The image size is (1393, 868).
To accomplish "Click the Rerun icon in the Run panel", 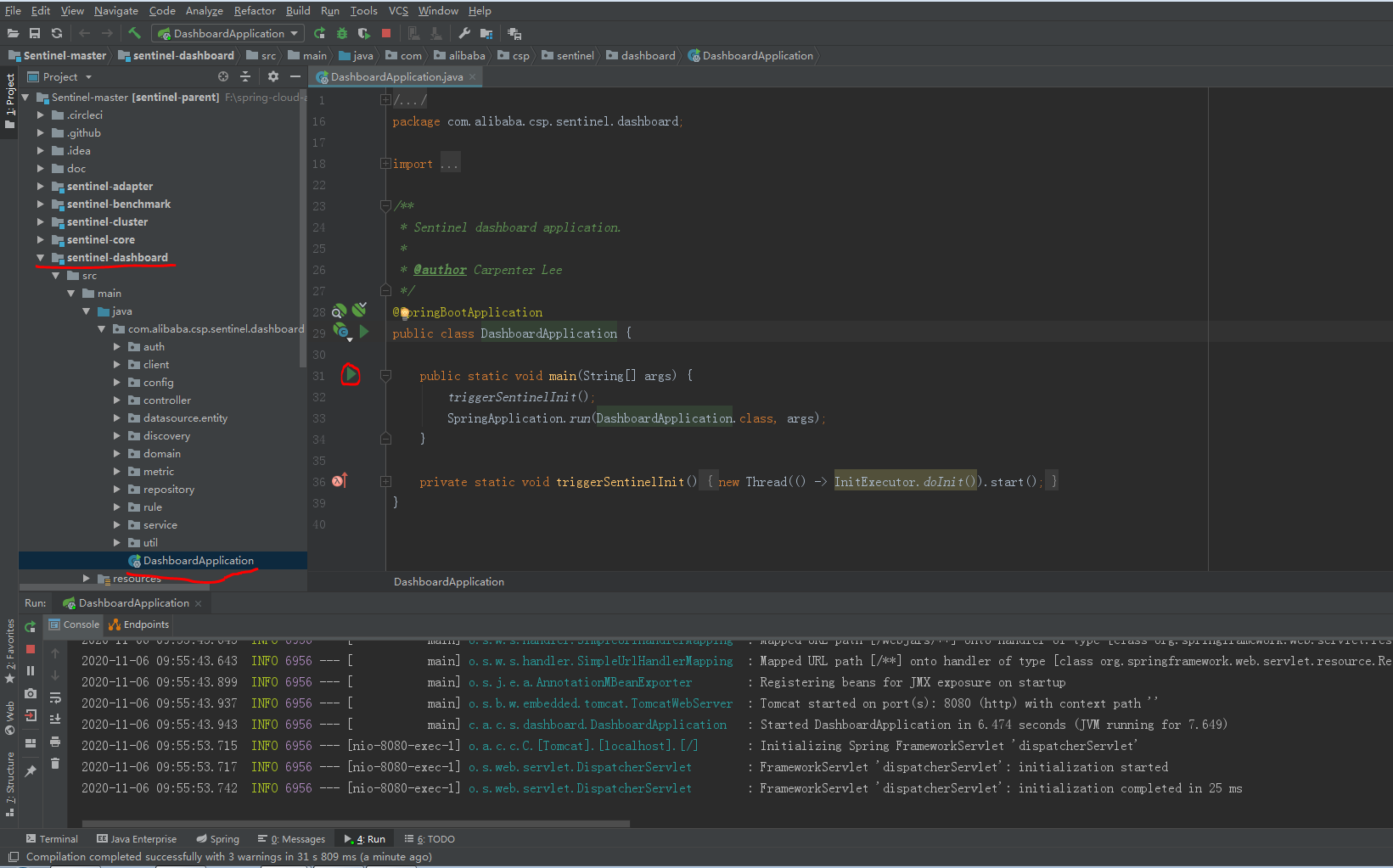I will [31, 627].
